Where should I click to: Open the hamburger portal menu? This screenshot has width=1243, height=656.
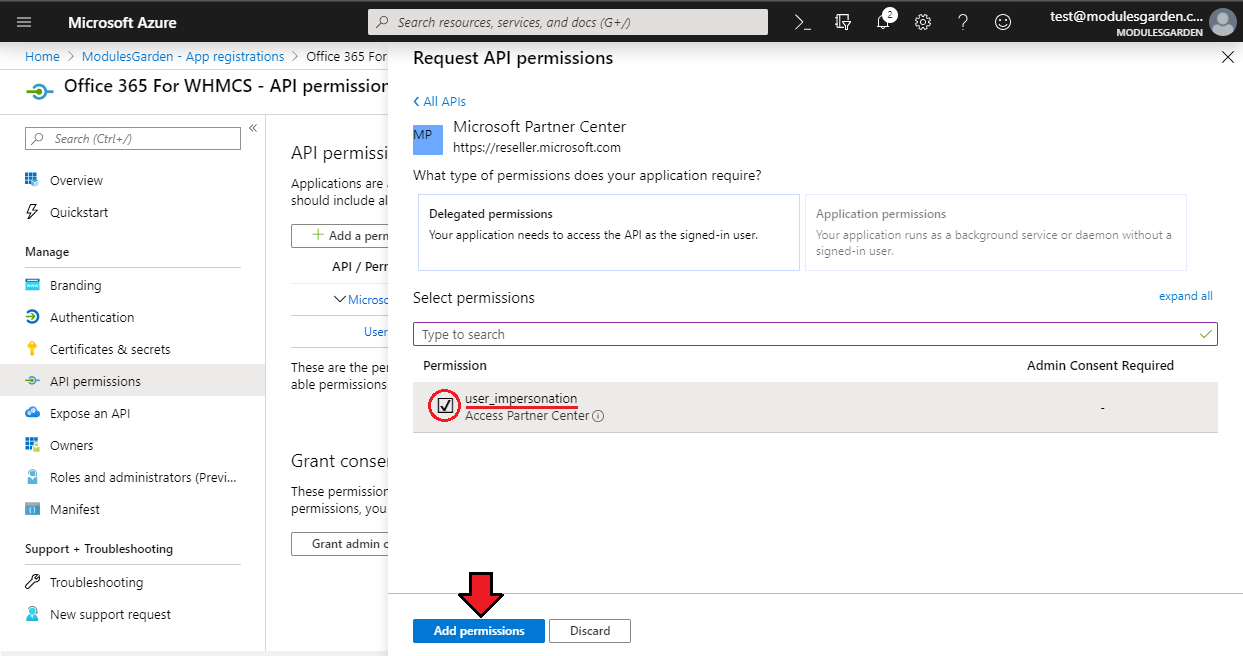point(24,22)
